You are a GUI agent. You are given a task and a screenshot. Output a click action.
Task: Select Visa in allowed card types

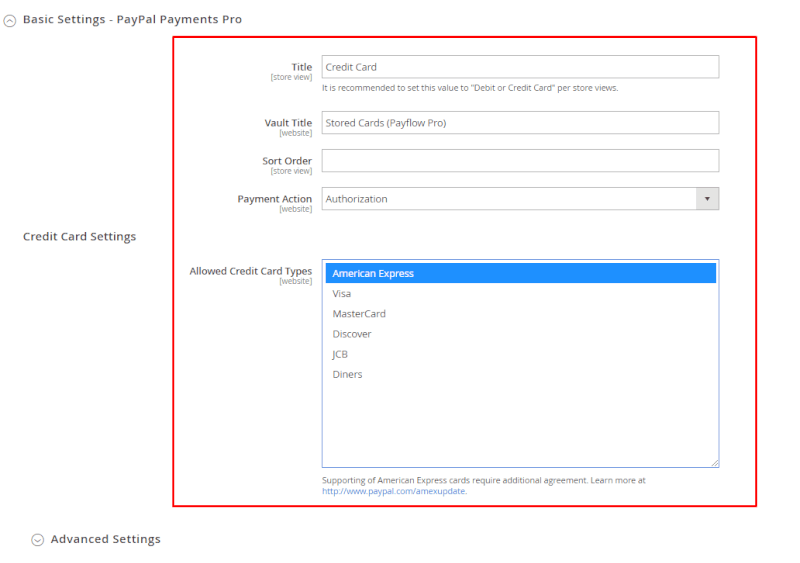coord(520,293)
